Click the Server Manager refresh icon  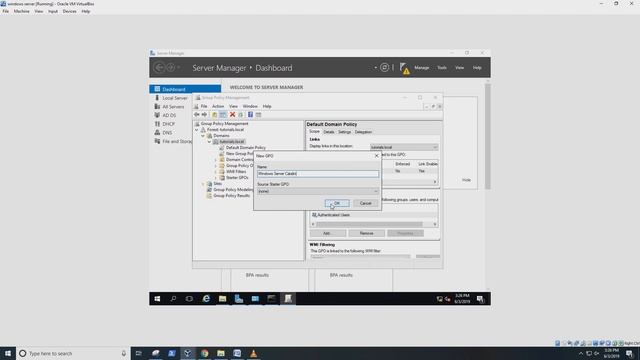click(x=384, y=68)
